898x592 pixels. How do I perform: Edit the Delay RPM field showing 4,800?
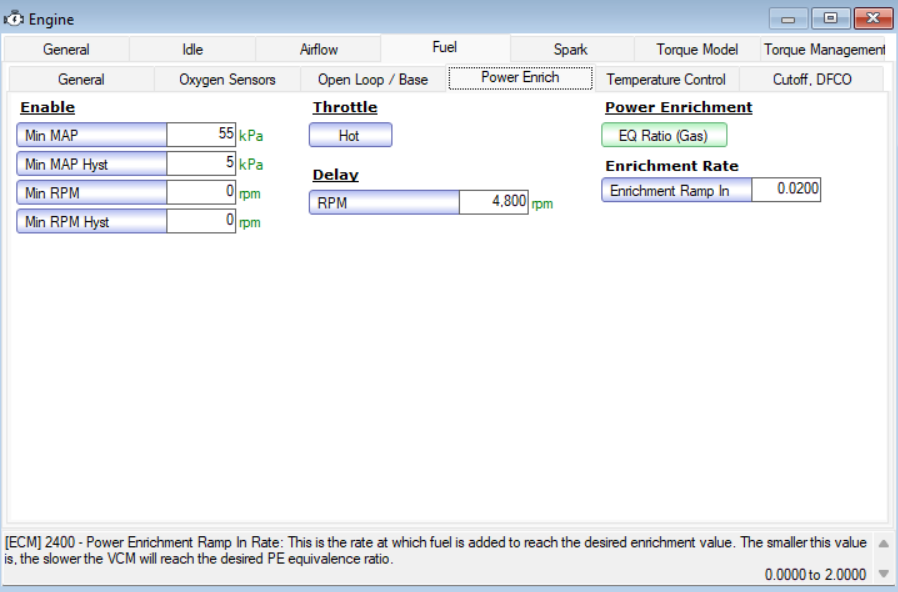(x=494, y=203)
